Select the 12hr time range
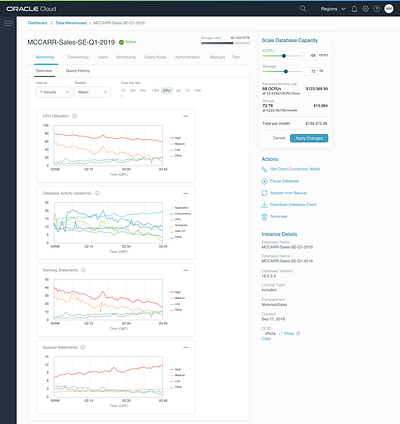Screen dimensions: 400x424 155,91
